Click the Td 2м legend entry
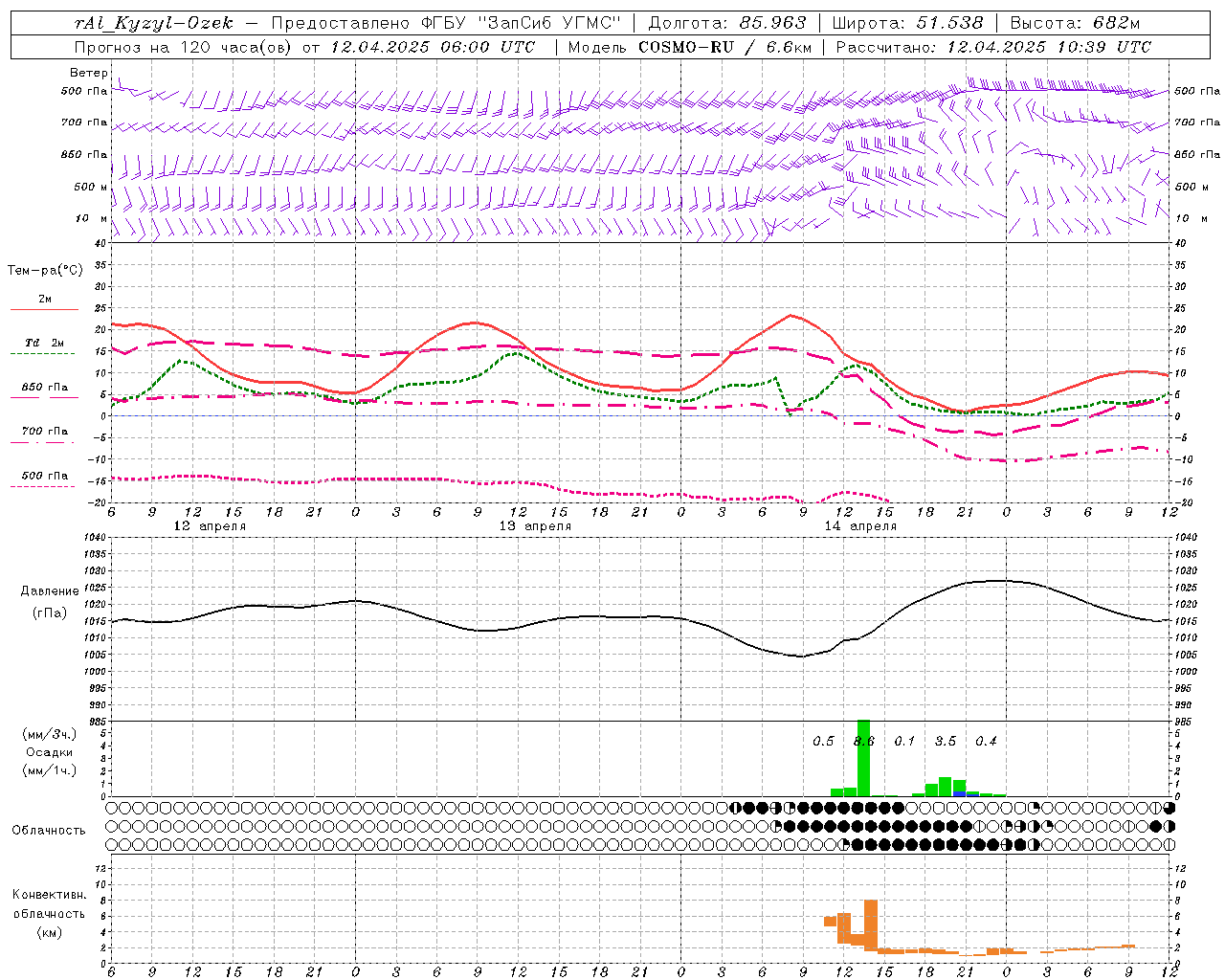Viewport: 1225px width, 980px height. [x=44, y=343]
